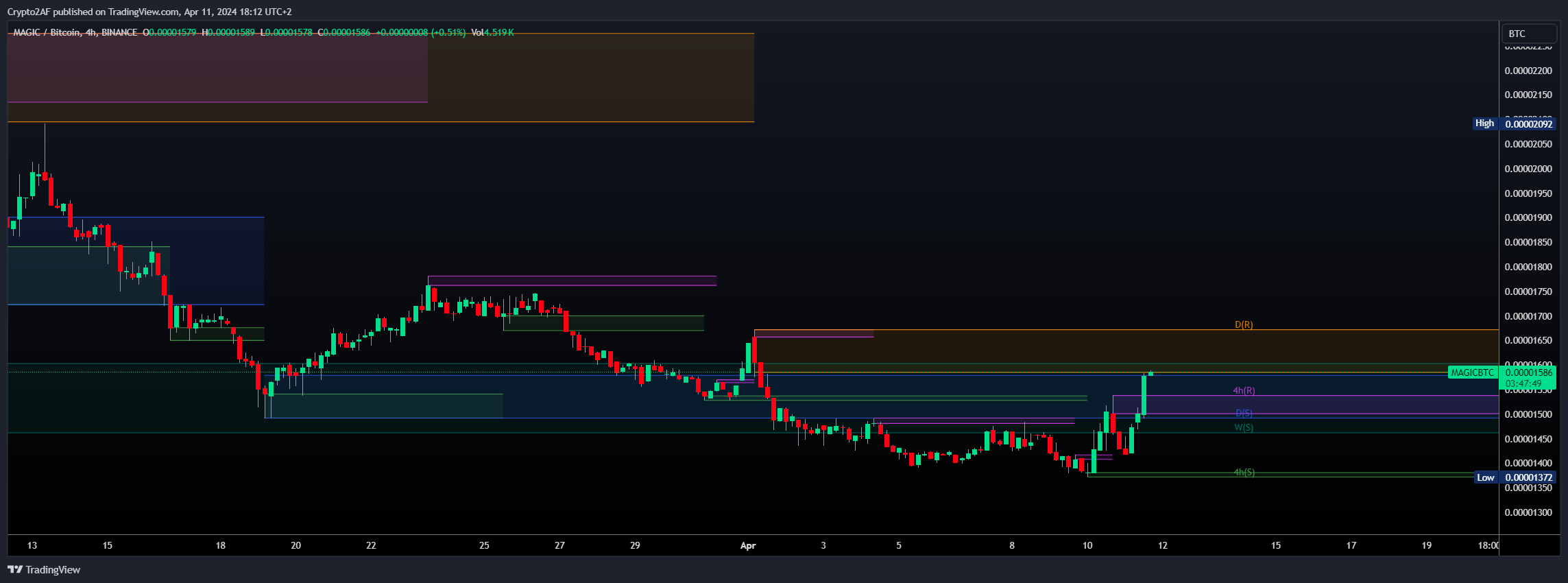Screen dimensions: 1568x583
Task: Click price axis label 0.00001950
Action: point(1528,193)
